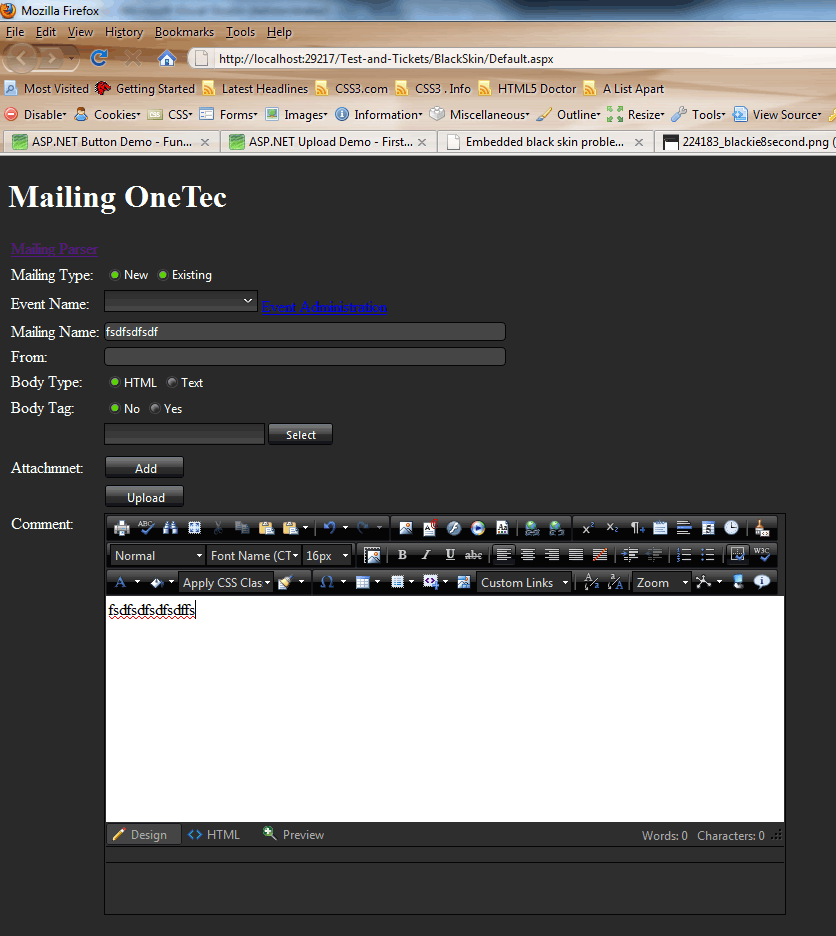Screen dimensions: 836x936
Task: Run the ABC spell check tool
Action: 146,528
